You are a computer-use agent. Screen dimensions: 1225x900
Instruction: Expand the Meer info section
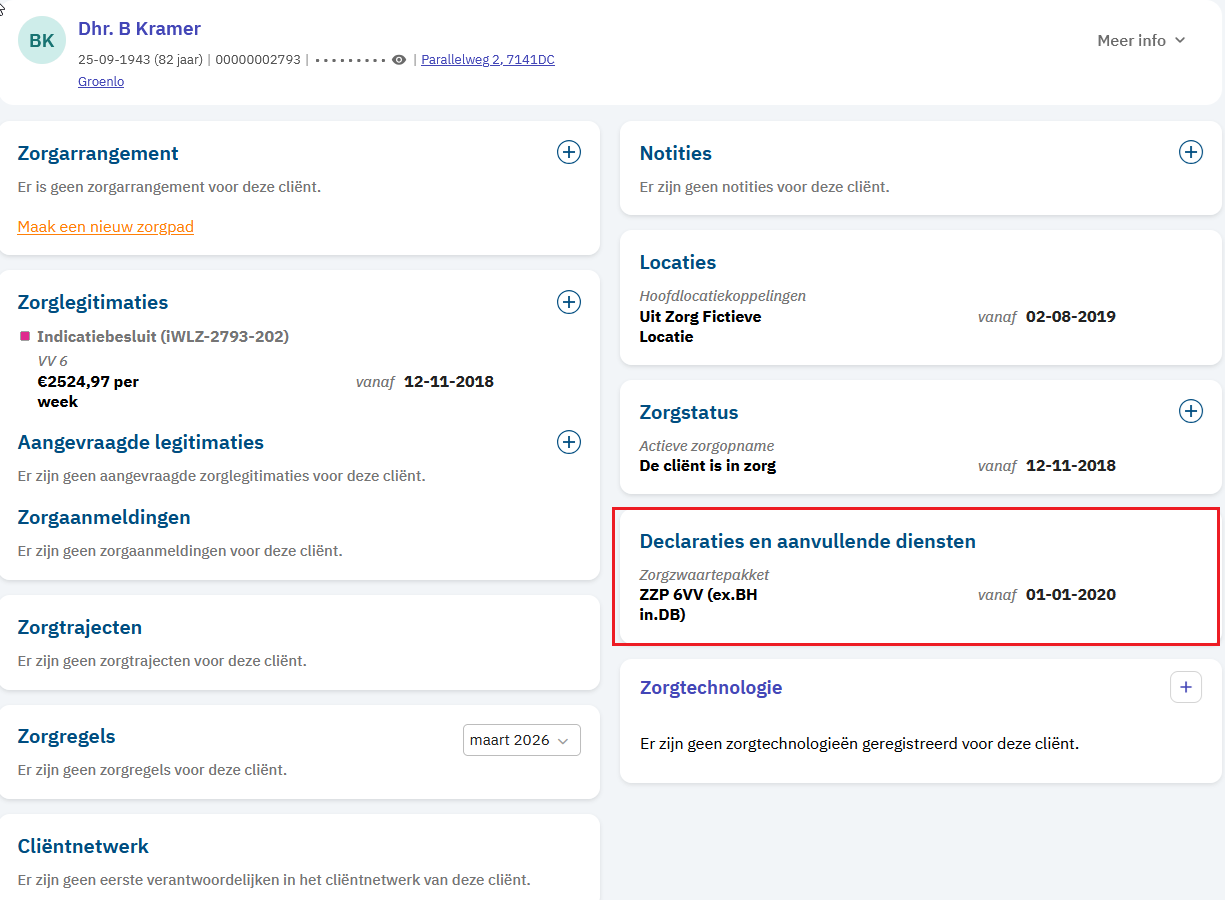(1141, 40)
